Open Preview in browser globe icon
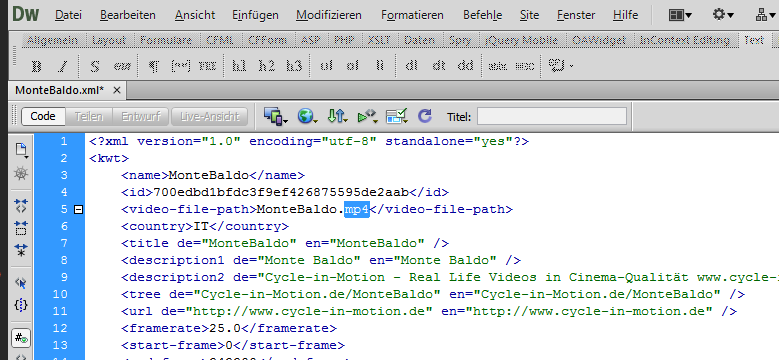 (308, 116)
